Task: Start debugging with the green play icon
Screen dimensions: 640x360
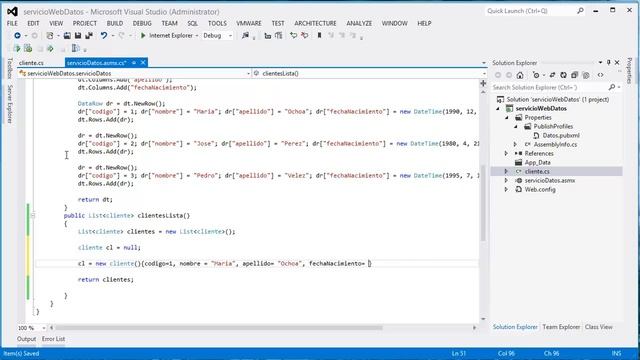Action: [143, 36]
